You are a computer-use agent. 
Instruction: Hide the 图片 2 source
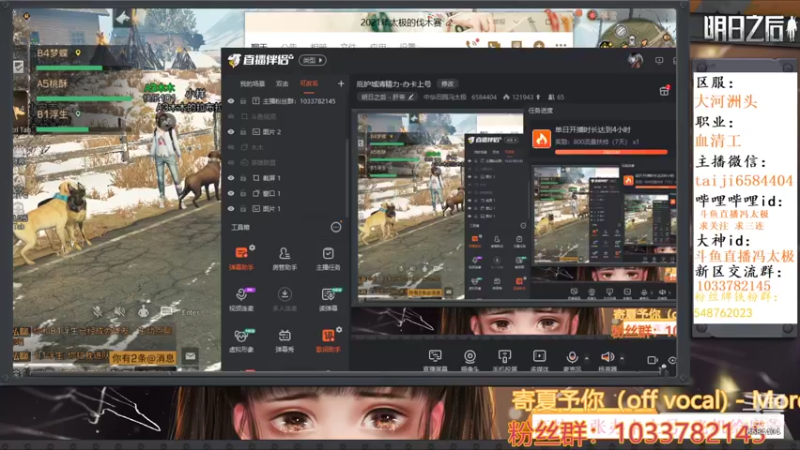pos(231,132)
